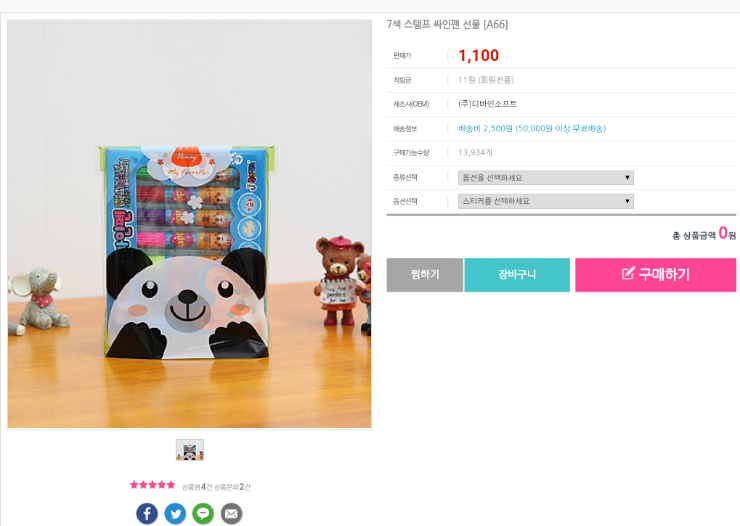The width and height of the screenshot is (740, 526).
Task: Share product via Twitter bird icon
Action: point(175,513)
